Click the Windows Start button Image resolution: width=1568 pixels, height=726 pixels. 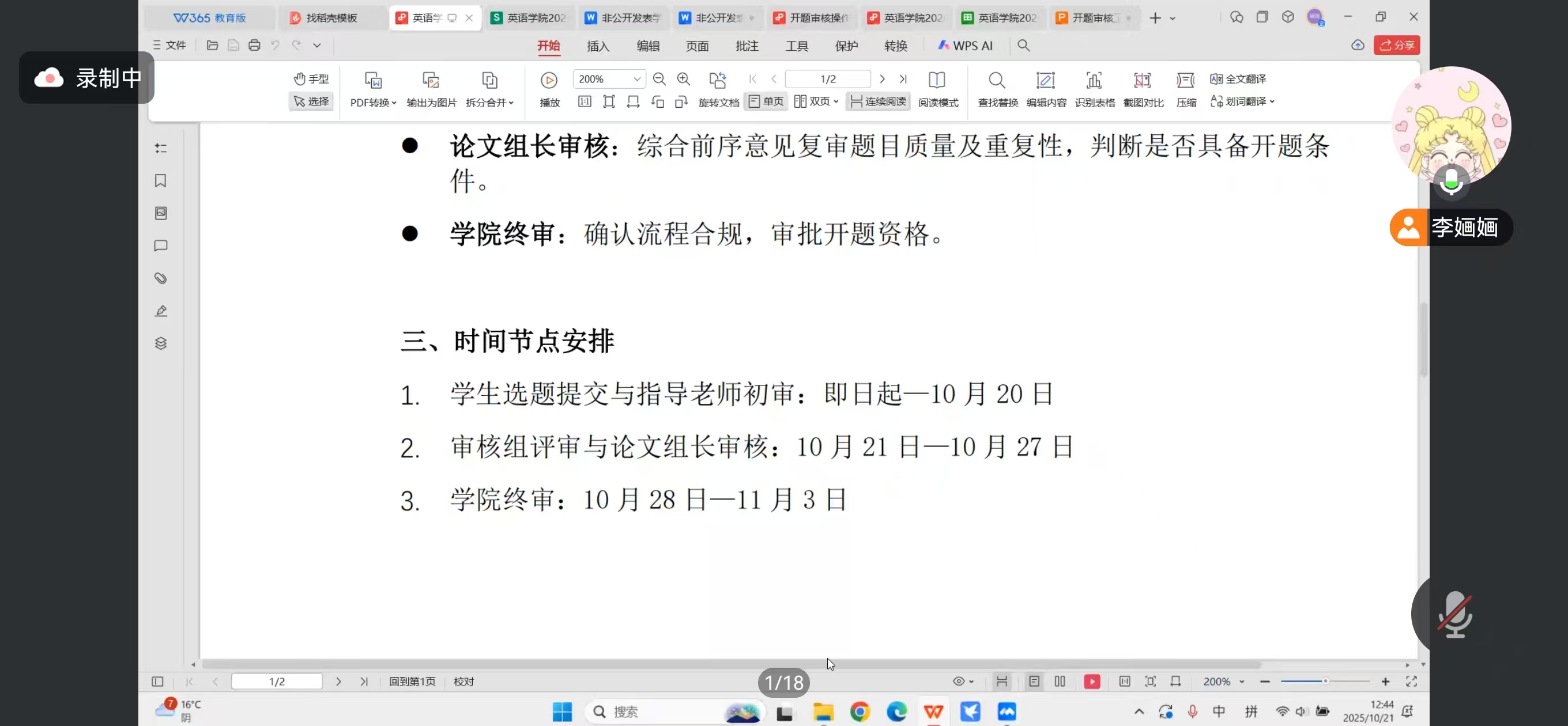pyautogui.click(x=562, y=712)
